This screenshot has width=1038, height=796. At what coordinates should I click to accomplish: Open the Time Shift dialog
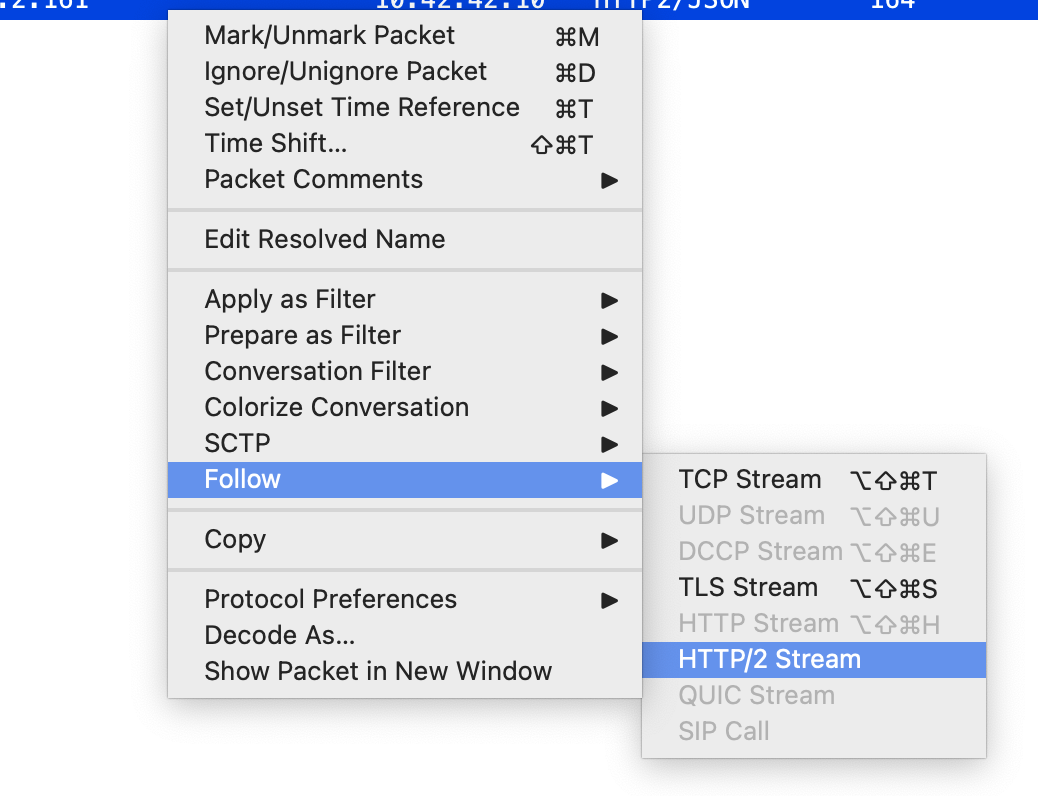pos(276,144)
